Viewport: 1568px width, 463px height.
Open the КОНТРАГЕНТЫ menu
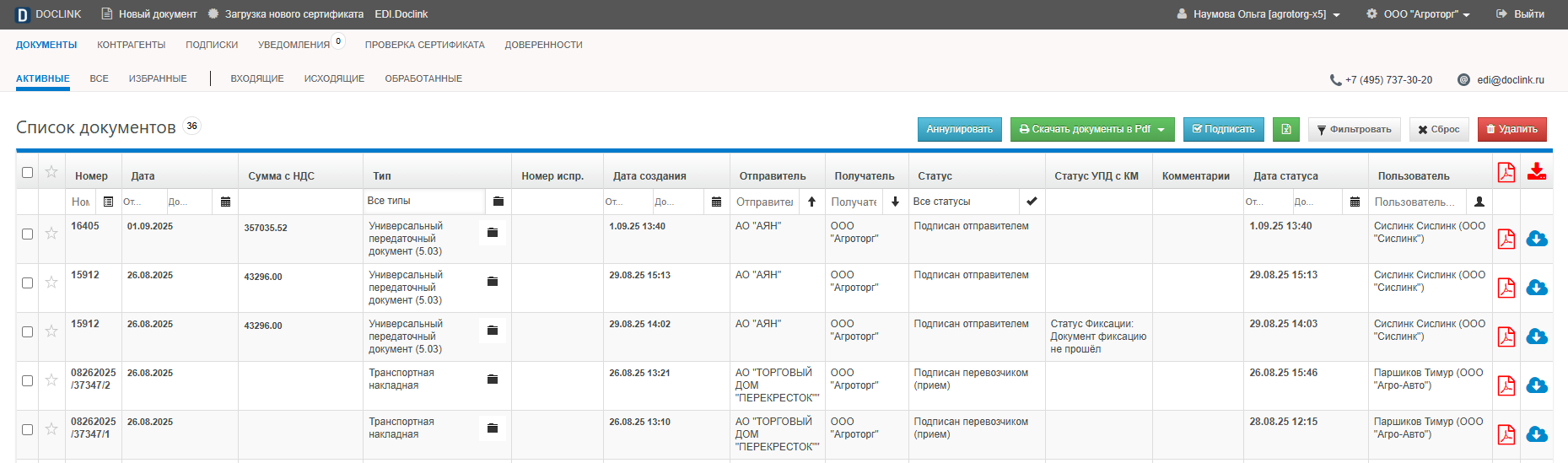click(x=131, y=45)
